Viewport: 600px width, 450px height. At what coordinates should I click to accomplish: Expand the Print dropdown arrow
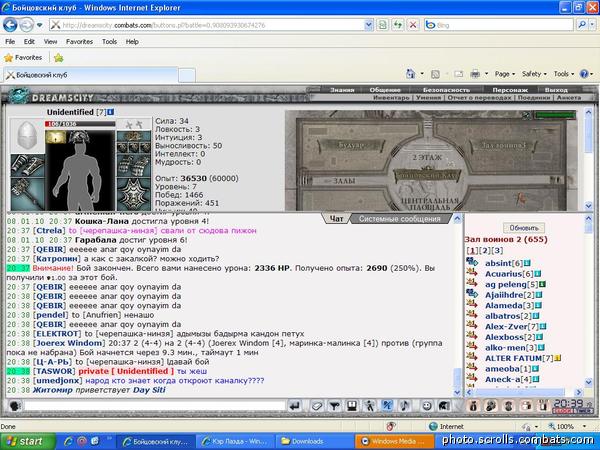(x=486, y=74)
